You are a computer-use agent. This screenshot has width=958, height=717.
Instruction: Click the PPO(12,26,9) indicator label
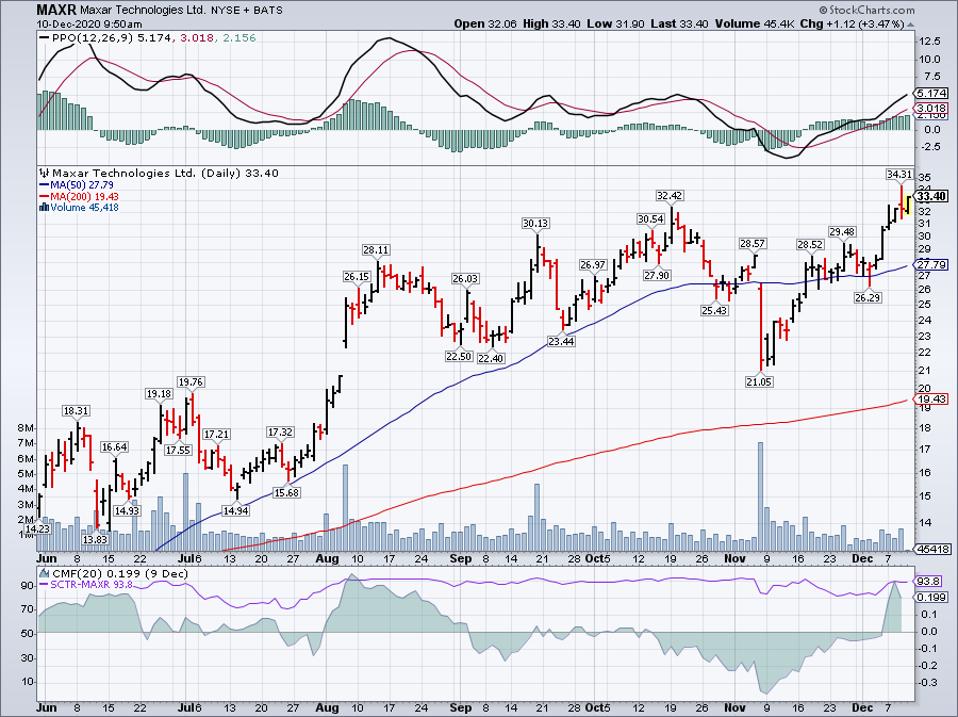(x=93, y=38)
